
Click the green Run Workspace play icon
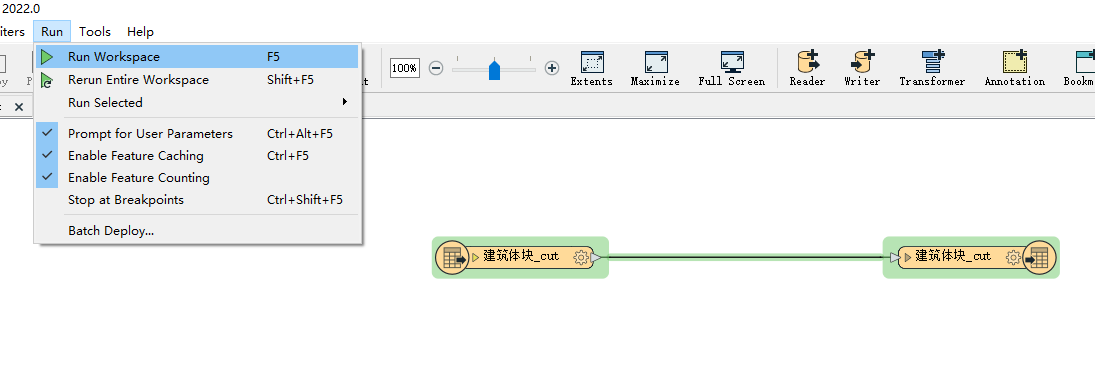(x=47, y=57)
